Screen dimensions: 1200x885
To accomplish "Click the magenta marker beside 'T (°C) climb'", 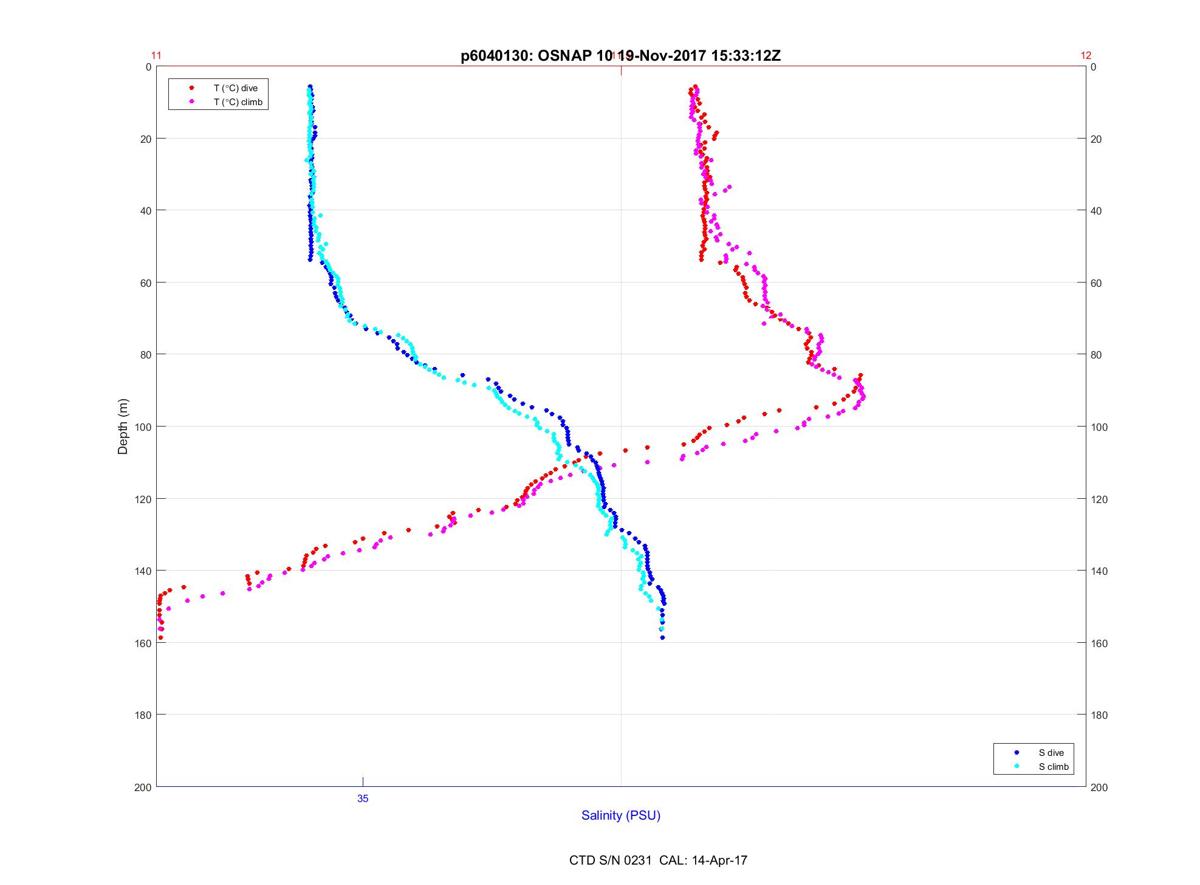I will pos(192,102).
